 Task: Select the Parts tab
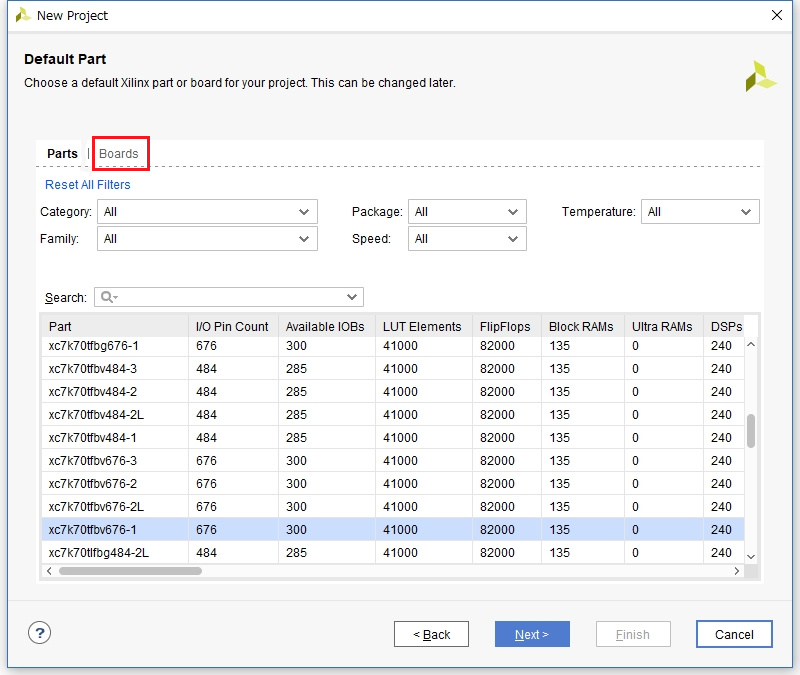(x=62, y=154)
